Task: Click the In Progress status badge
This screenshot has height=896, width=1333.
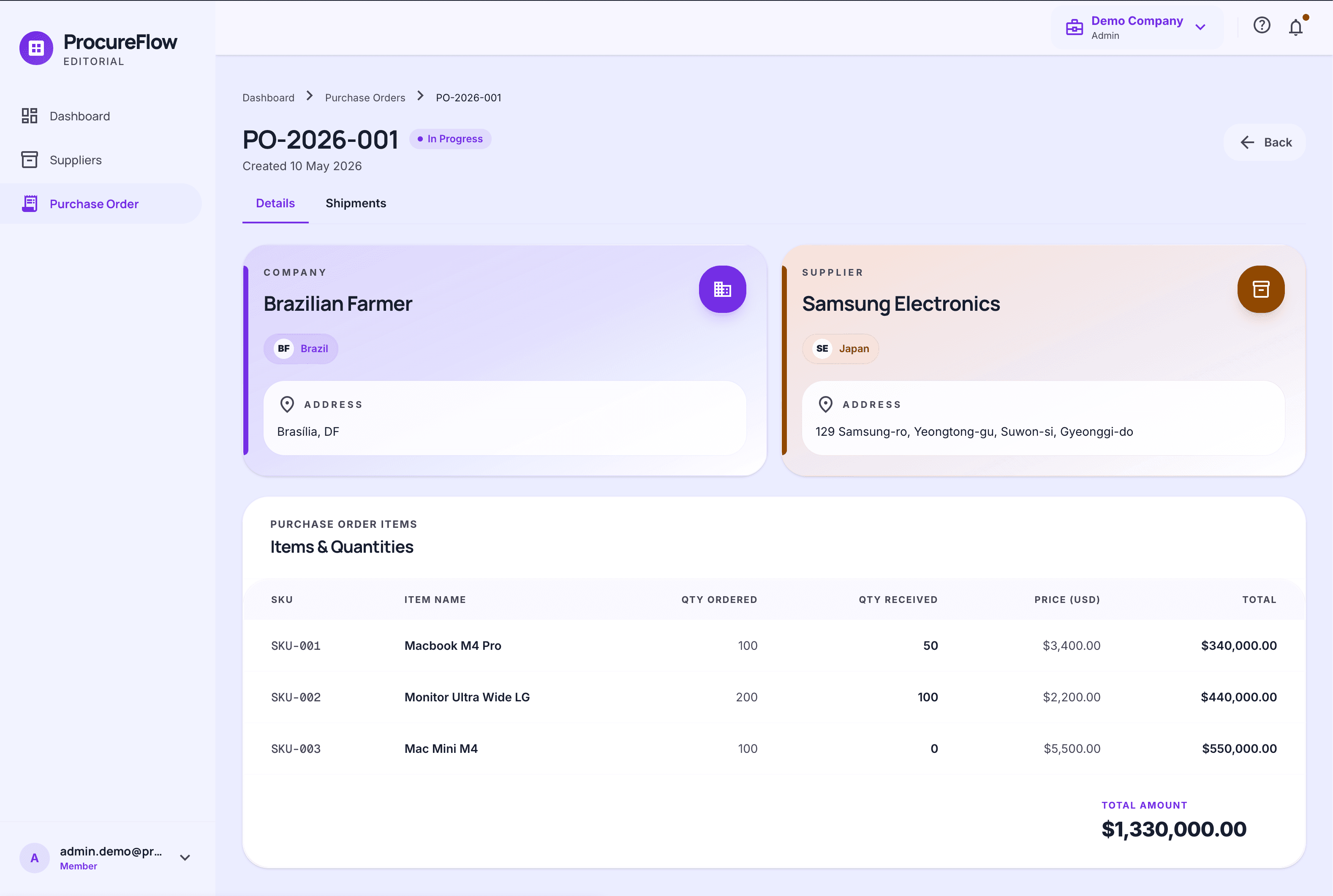Action: coord(450,139)
